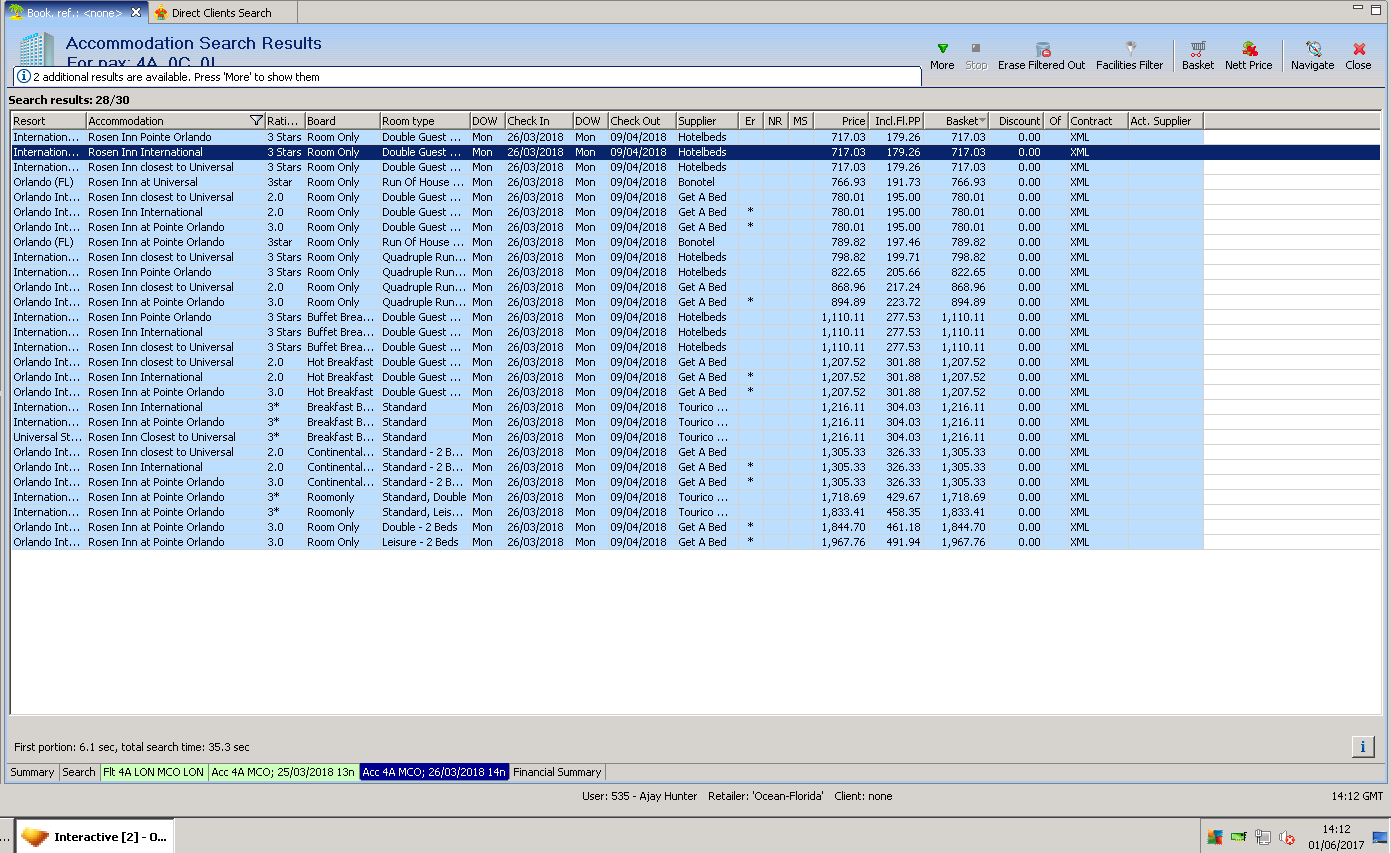This screenshot has width=1391, height=853.
Task: Click the green More arrow icon
Action: [x=942, y=49]
